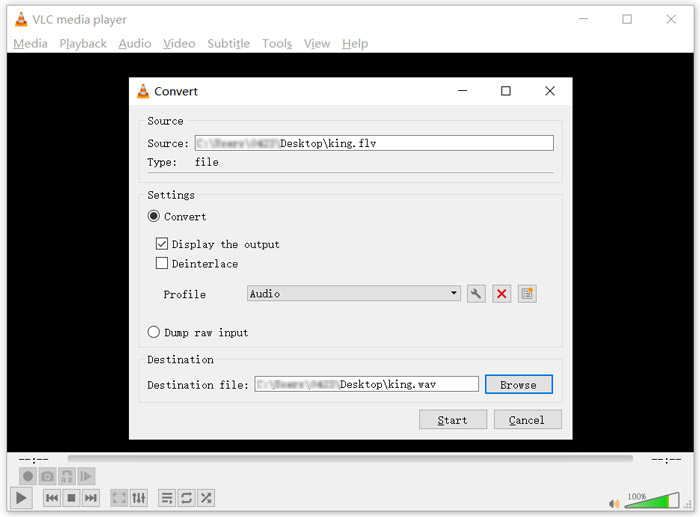Open the Video menu
The width and height of the screenshot is (700, 517).
tap(179, 44)
